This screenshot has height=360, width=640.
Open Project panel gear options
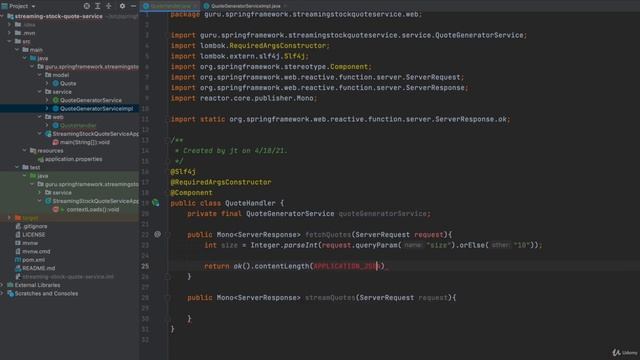[x=122, y=6]
